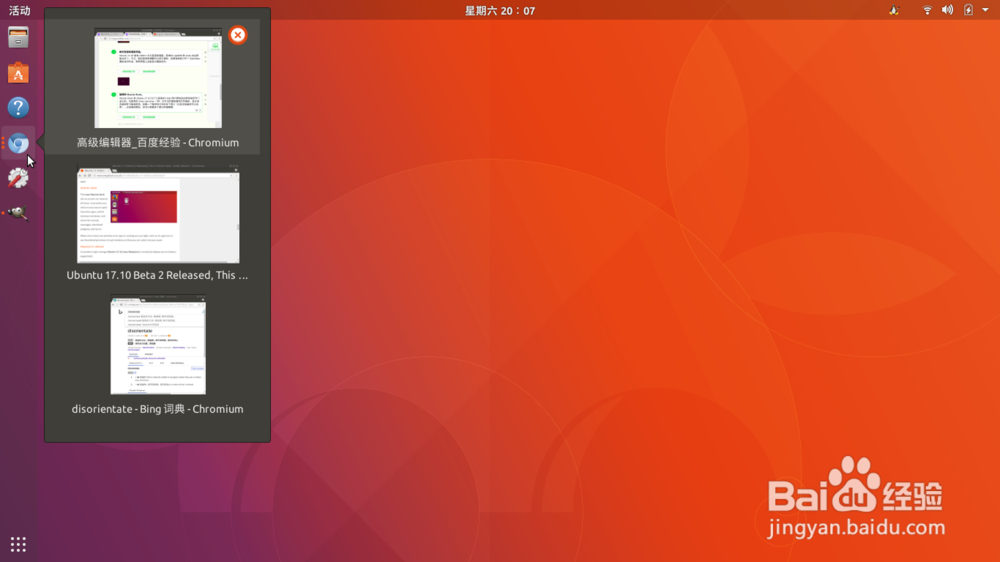The width and height of the screenshot is (1000, 562).
Task: Open the clock showing 星期六 20:07
Action: pos(500,10)
